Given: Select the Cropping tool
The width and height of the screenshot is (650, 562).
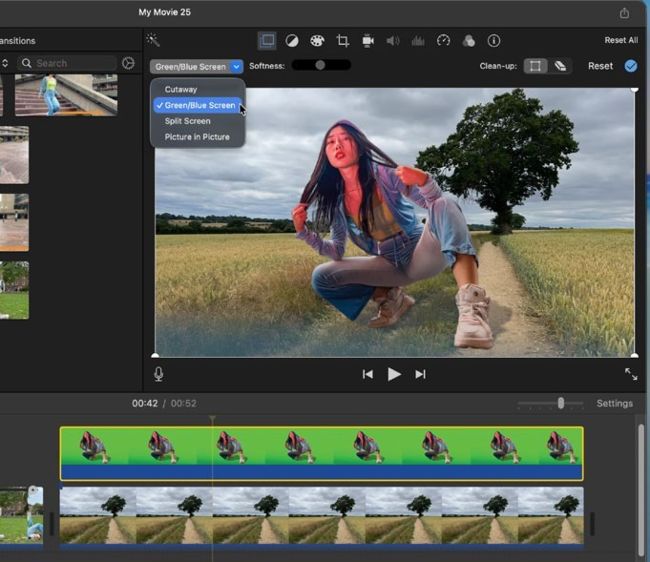Looking at the screenshot, I should point(343,41).
